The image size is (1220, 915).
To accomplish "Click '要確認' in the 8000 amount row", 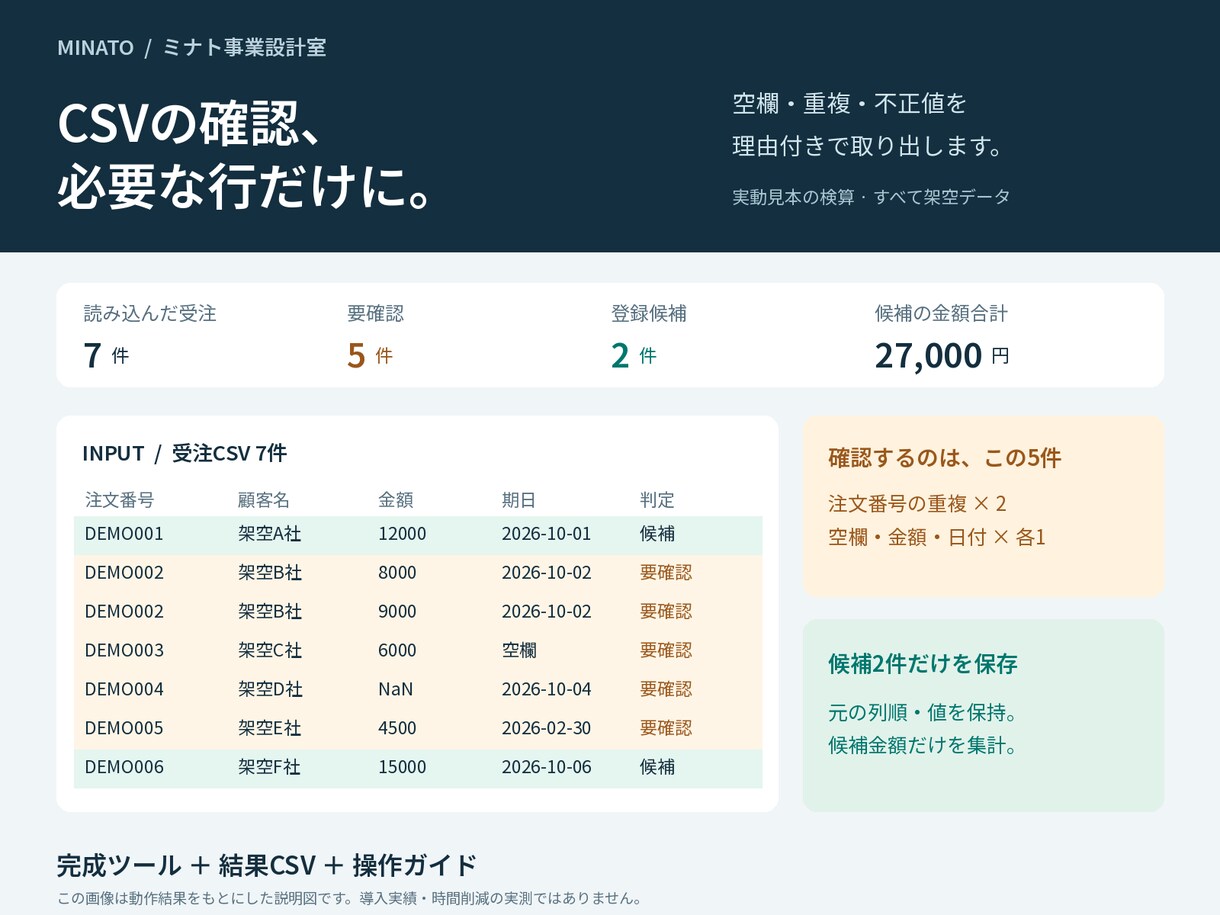I will (666, 573).
